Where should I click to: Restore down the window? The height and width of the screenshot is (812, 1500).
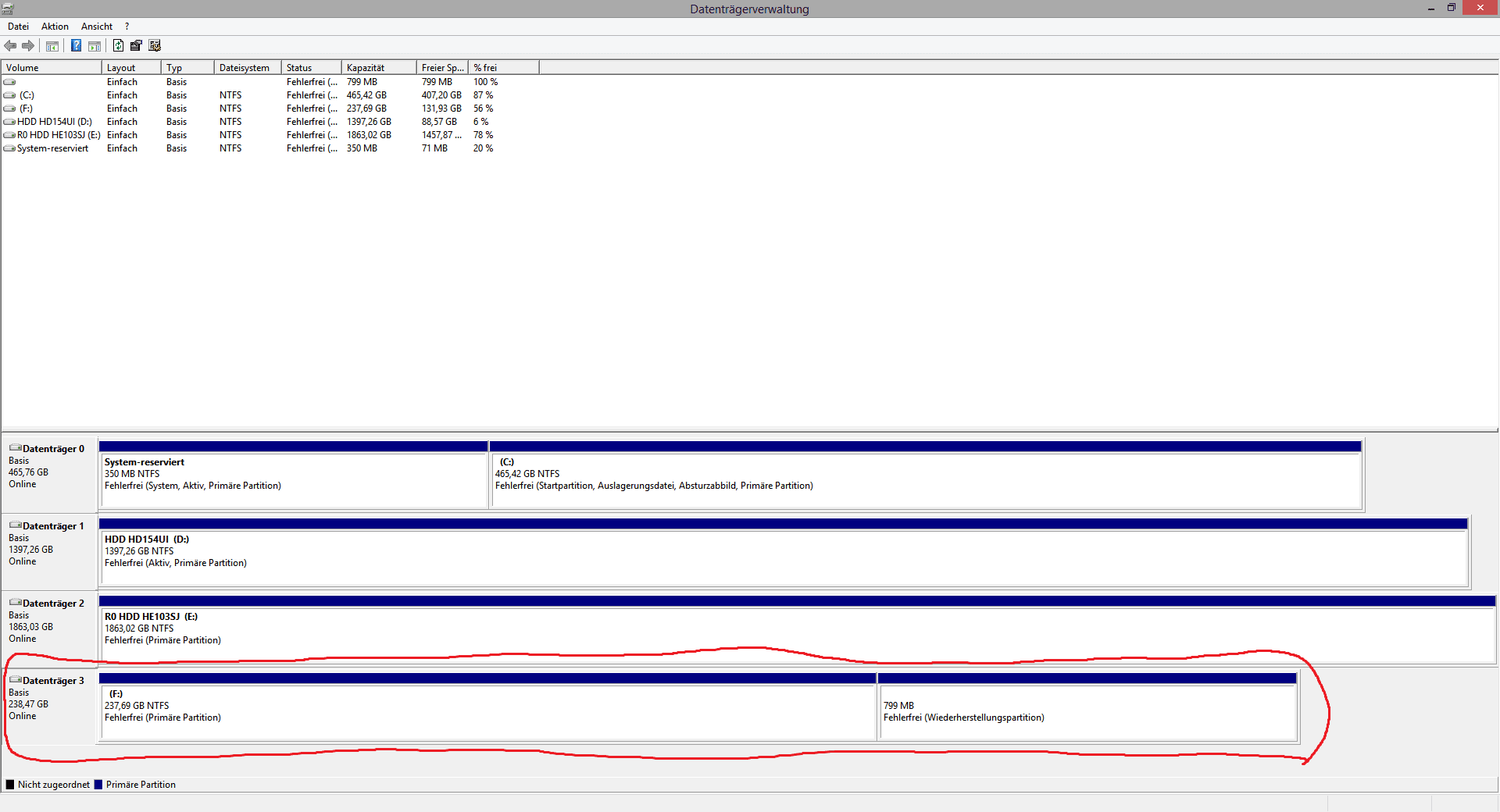click(x=1451, y=8)
